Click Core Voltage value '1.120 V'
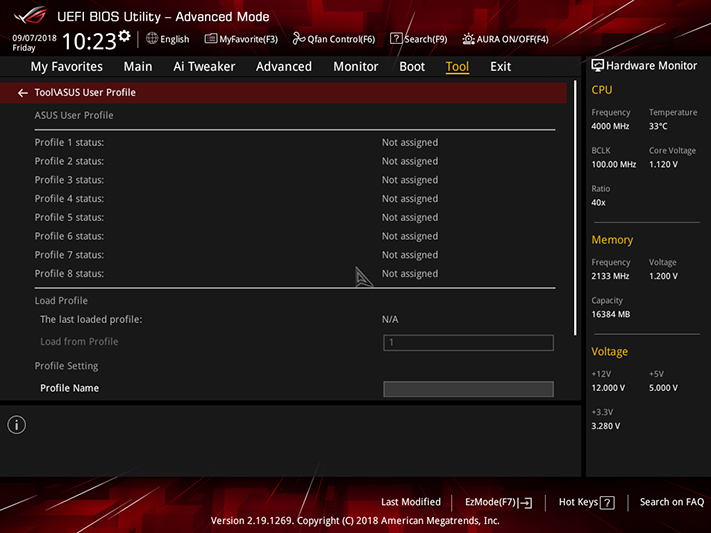This screenshot has height=533, width=711. [663, 164]
